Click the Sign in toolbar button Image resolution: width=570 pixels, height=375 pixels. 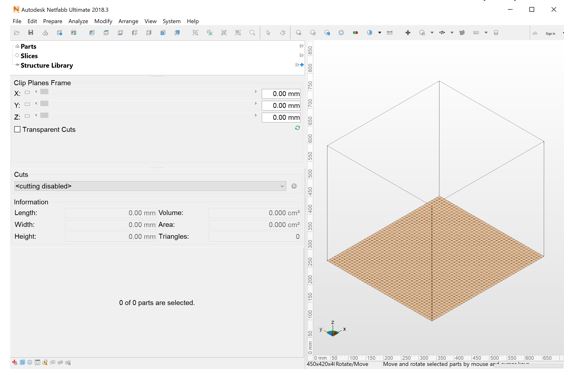pyautogui.click(x=550, y=33)
